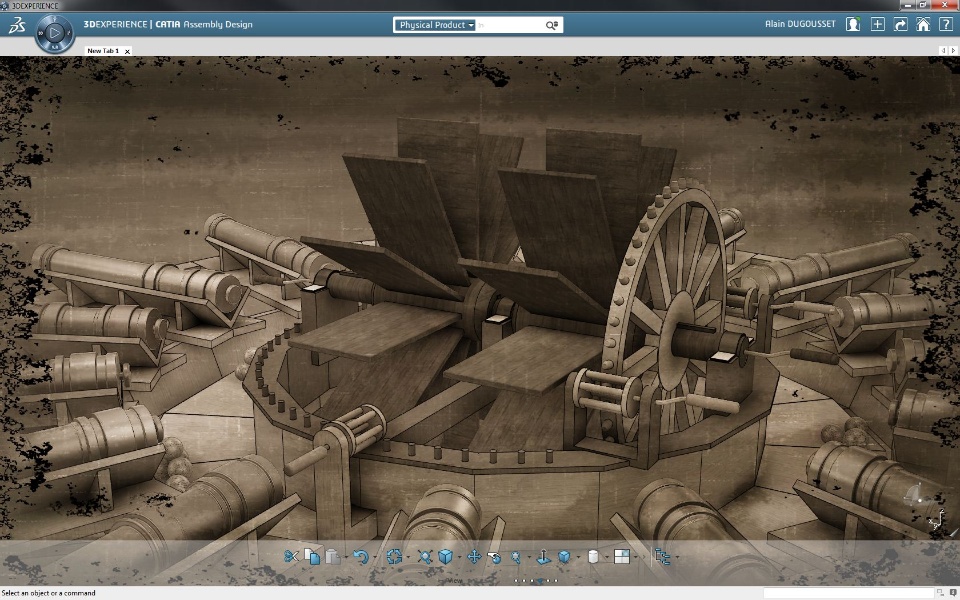Click inside the top search field
The height and width of the screenshot is (600, 960).
tap(509, 25)
